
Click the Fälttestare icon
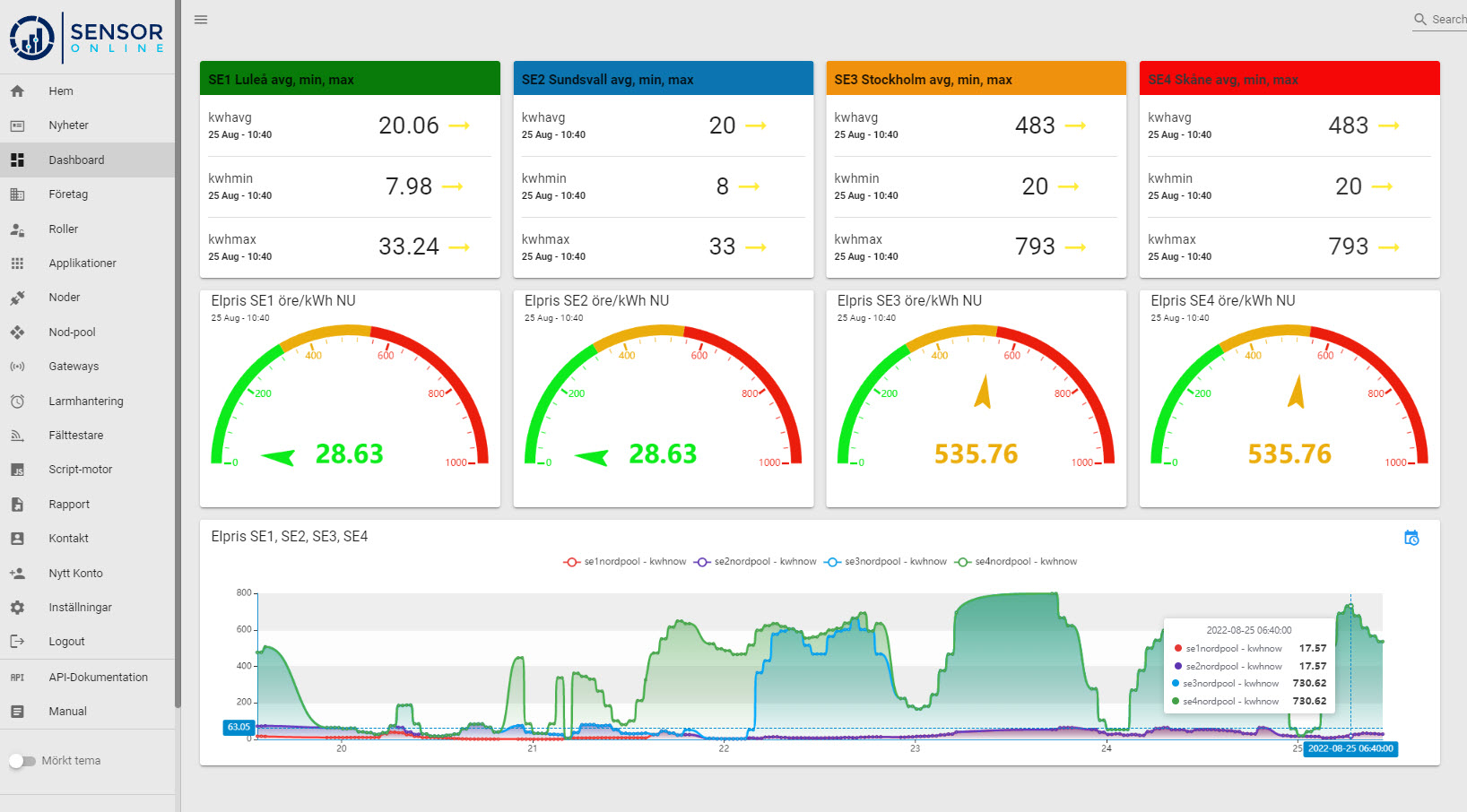point(17,436)
